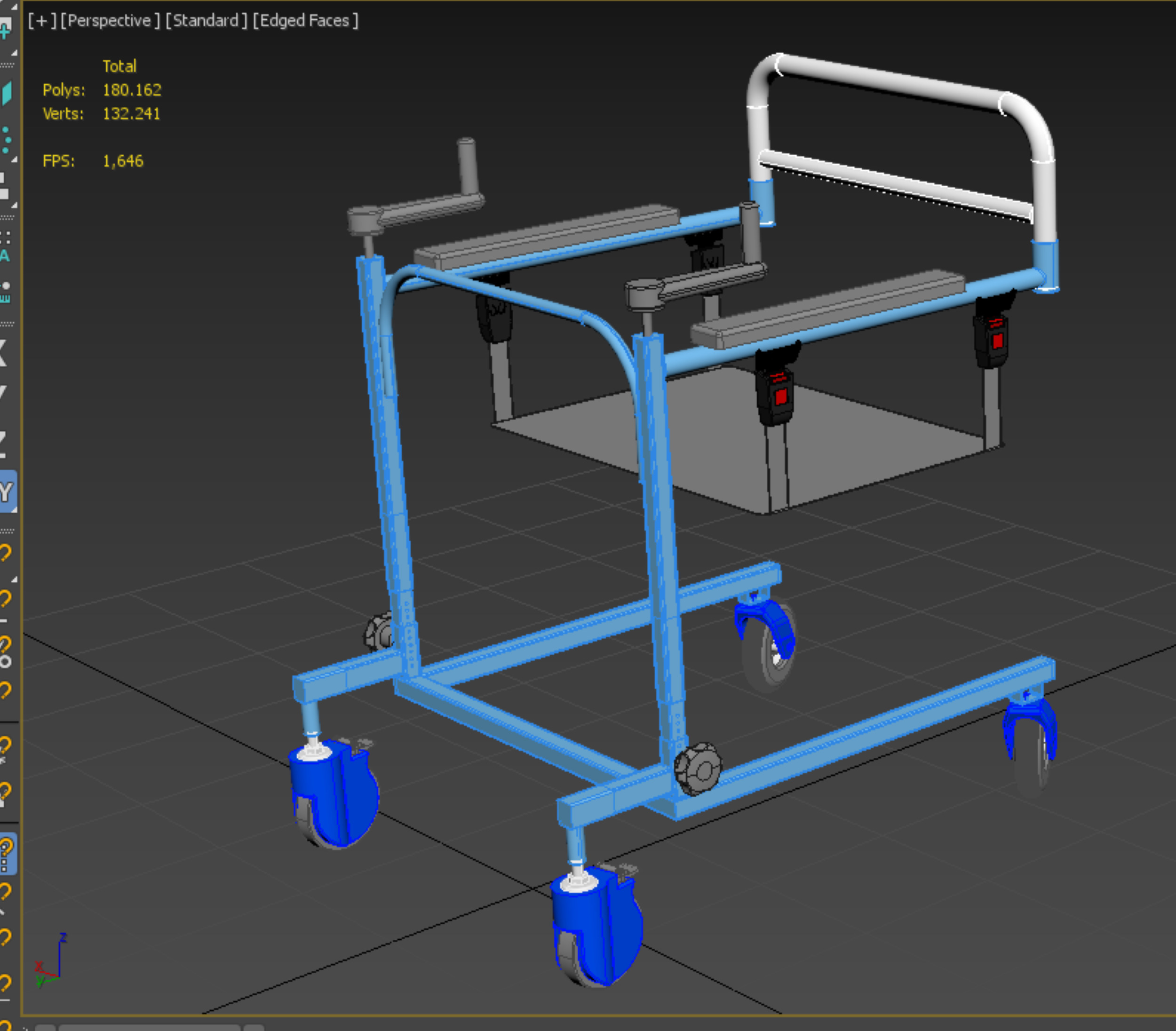Screen dimensions: 1176x1031
Task: Toggle the highlighted XY plane constraint button
Action: (7, 492)
